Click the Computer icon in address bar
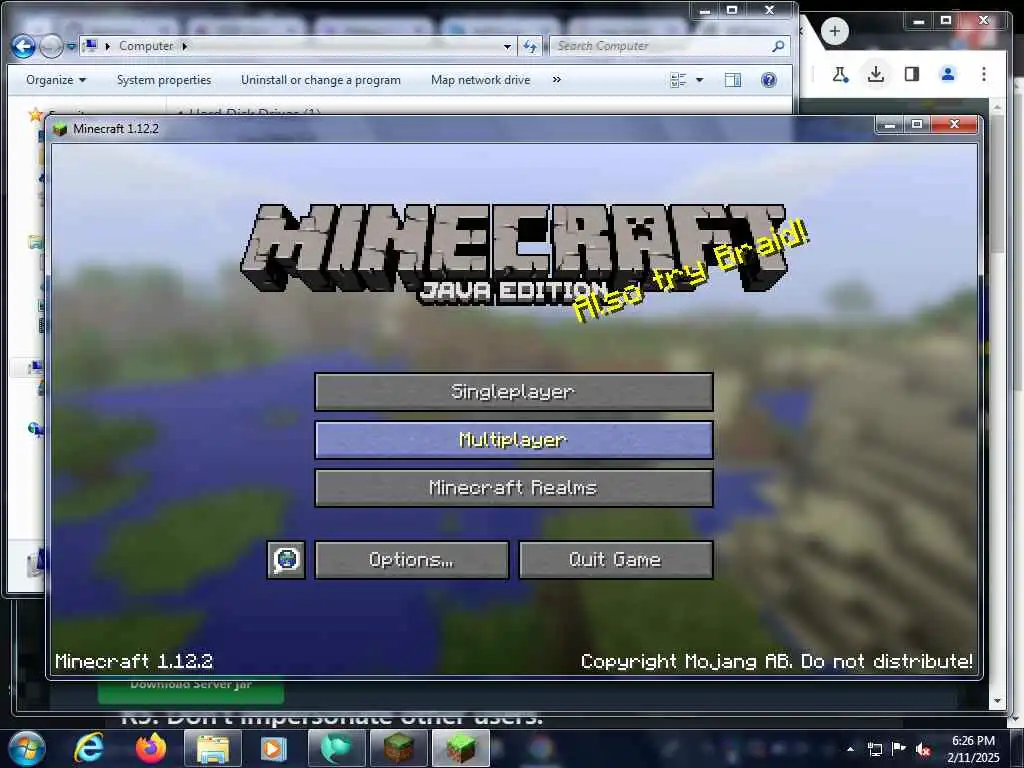Viewport: 1024px width, 768px height. 91,46
